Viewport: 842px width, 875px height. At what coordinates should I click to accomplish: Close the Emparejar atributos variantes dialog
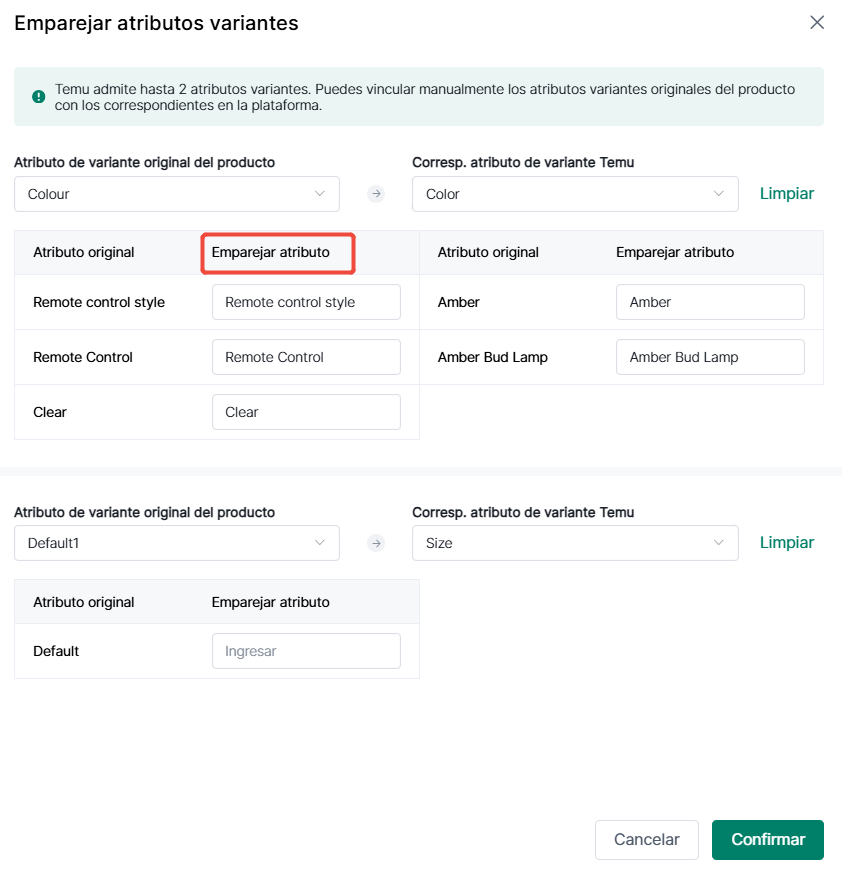[817, 22]
